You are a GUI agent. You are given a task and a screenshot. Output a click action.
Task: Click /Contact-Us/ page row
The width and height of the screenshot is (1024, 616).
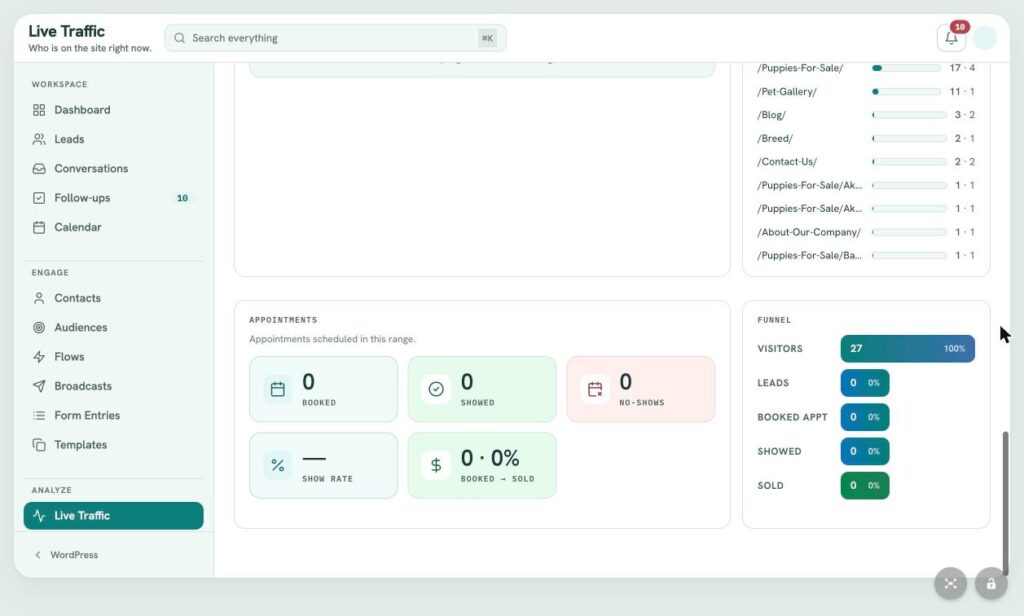pyautogui.click(x=866, y=161)
